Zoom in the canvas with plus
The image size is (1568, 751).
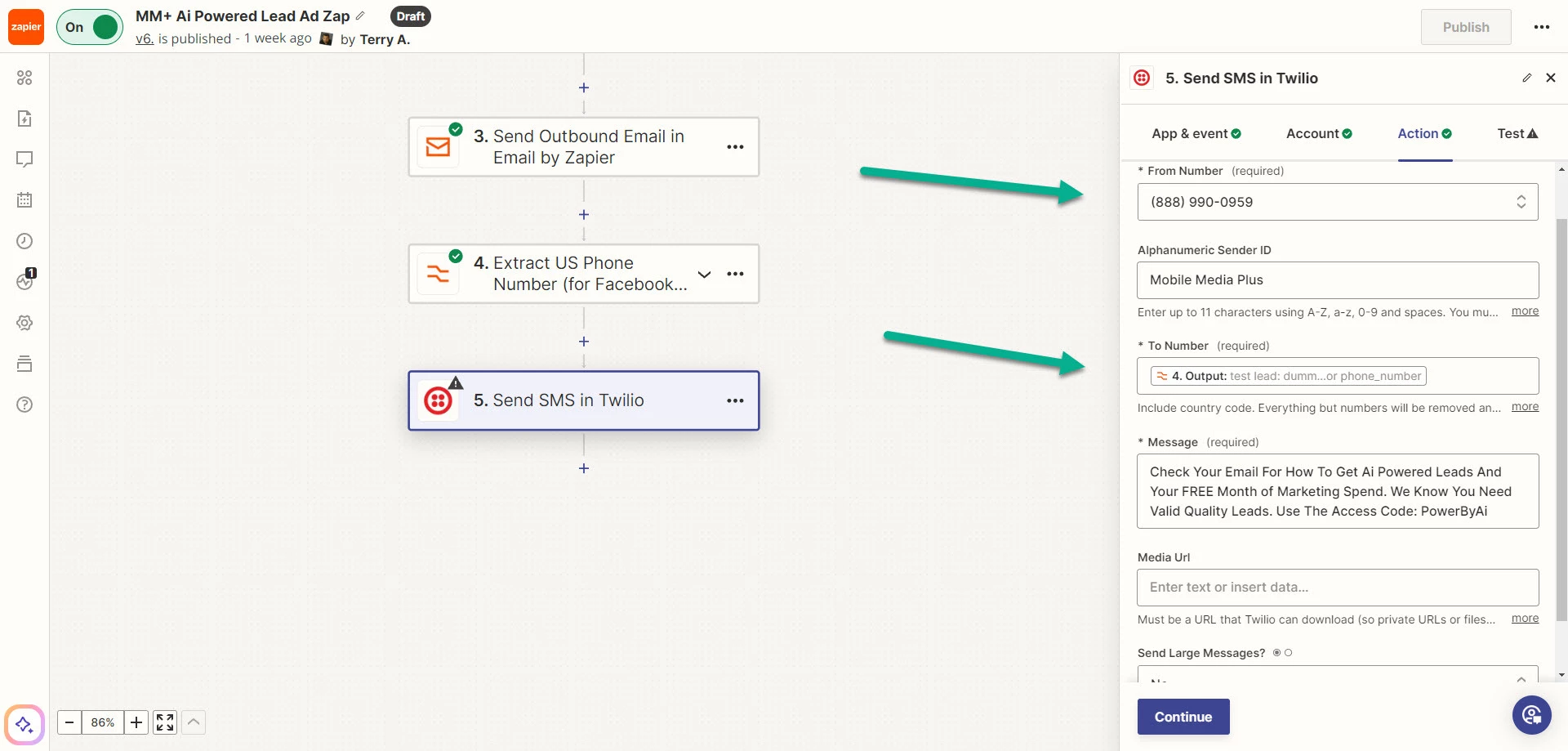(x=136, y=722)
